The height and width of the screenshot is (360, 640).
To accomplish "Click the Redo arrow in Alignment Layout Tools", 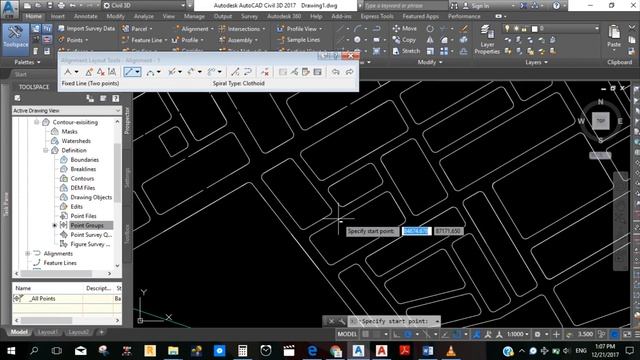I will tap(349, 72).
